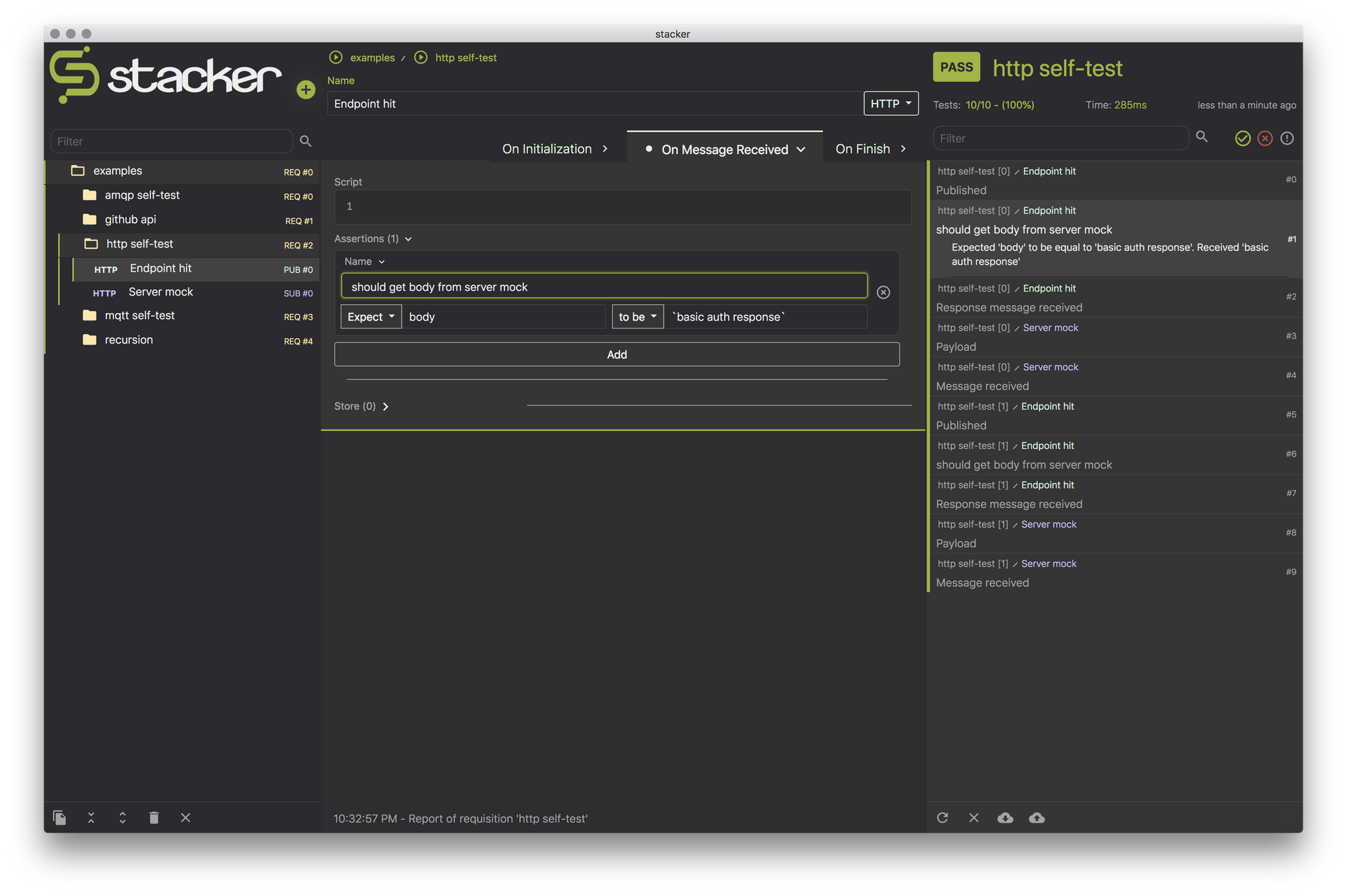Switch to the On Finish tab
The image size is (1347, 896).
tap(872, 149)
